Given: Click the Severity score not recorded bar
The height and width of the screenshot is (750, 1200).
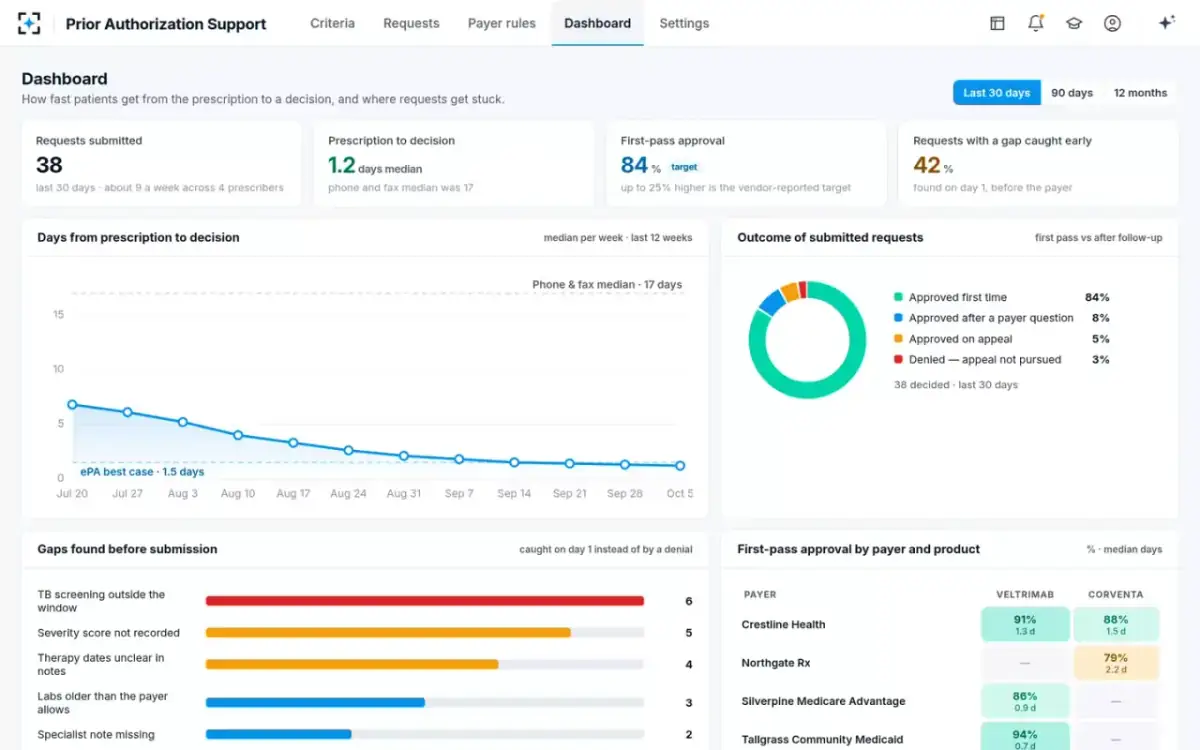Looking at the screenshot, I should (x=388, y=633).
